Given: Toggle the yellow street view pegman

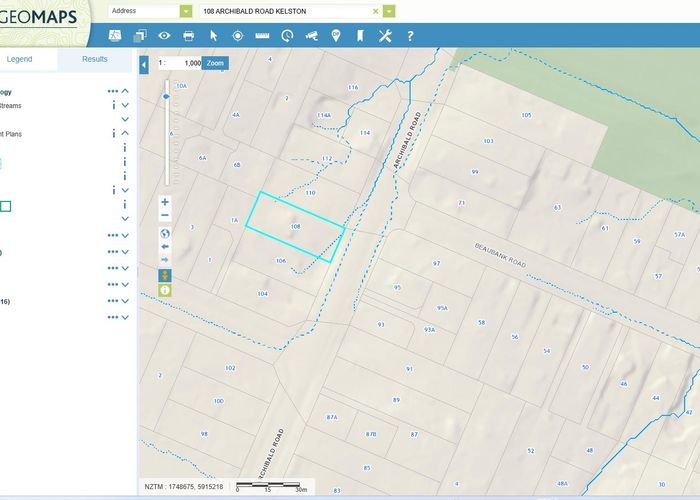Looking at the screenshot, I should tap(165, 275).
